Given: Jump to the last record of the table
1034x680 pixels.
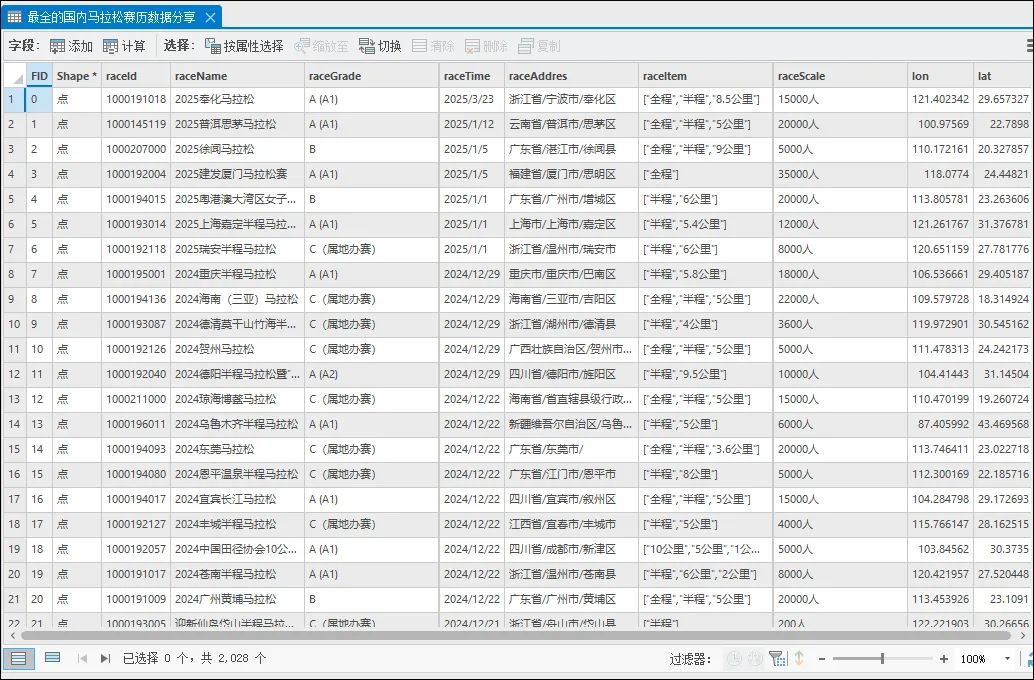Looking at the screenshot, I should (x=105, y=658).
